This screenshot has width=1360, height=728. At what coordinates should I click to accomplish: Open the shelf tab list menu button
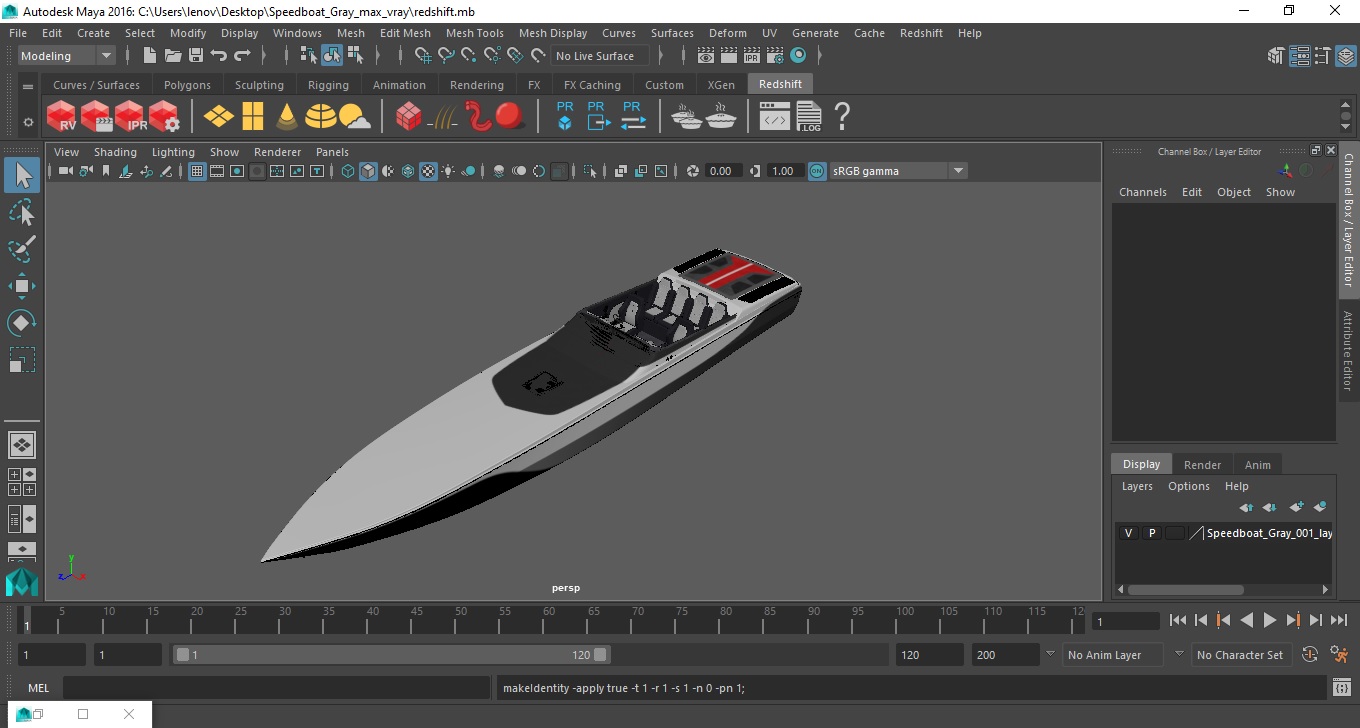tap(28, 86)
